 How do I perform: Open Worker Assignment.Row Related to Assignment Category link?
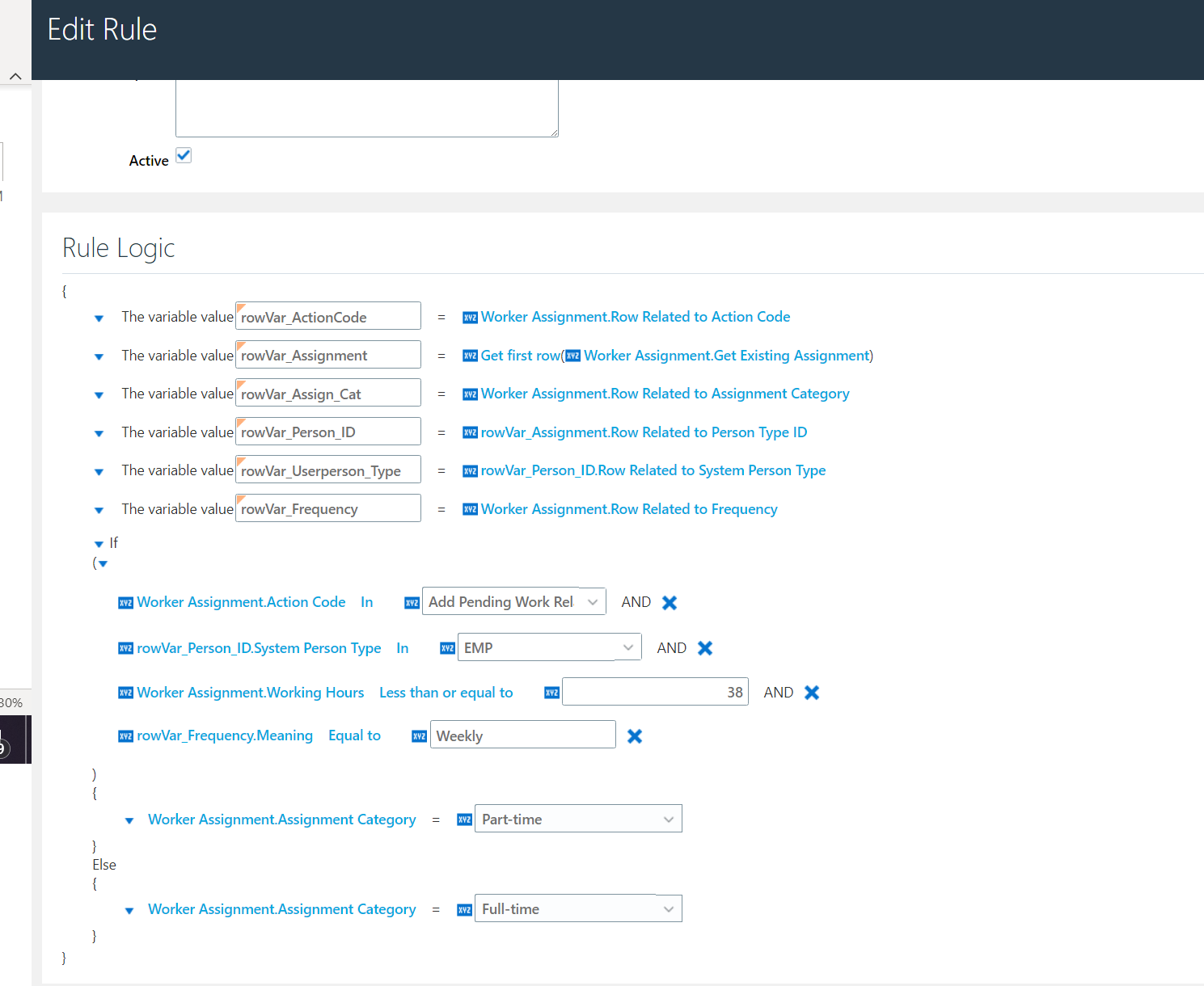(x=665, y=394)
